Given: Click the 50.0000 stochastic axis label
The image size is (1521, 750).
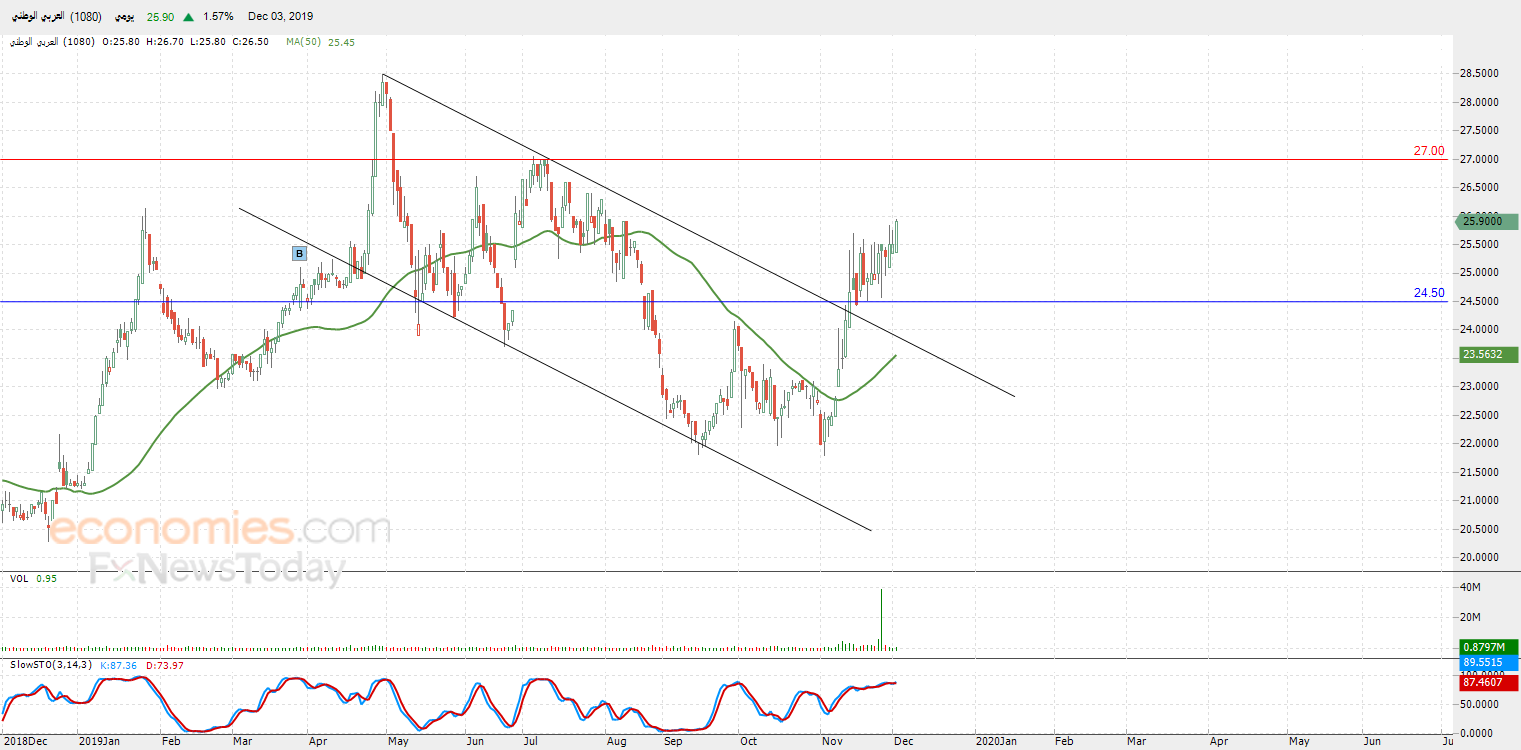Looking at the screenshot, I should (1478, 705).
